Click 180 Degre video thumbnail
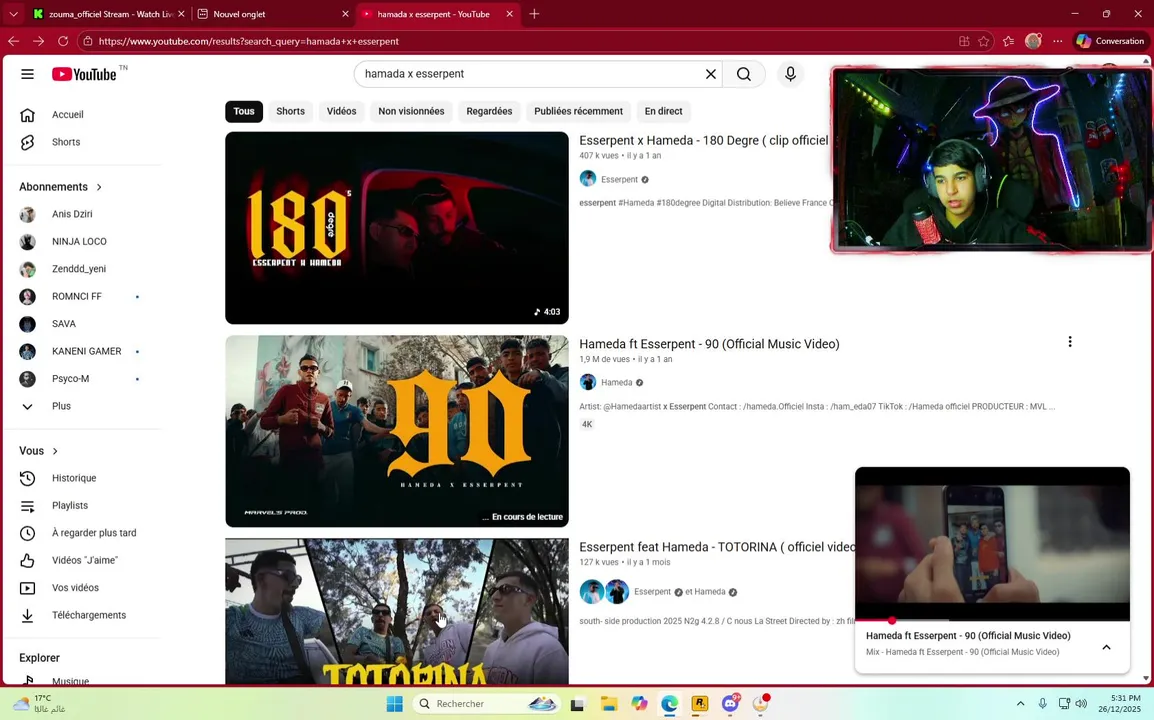The height and width of the screenshot is (720, 1154). pos(397,227)
